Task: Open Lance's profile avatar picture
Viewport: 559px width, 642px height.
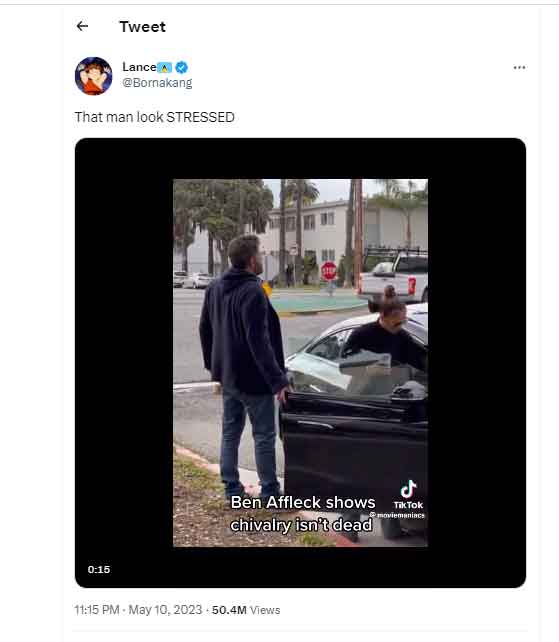Action: [x=93, y=76]
